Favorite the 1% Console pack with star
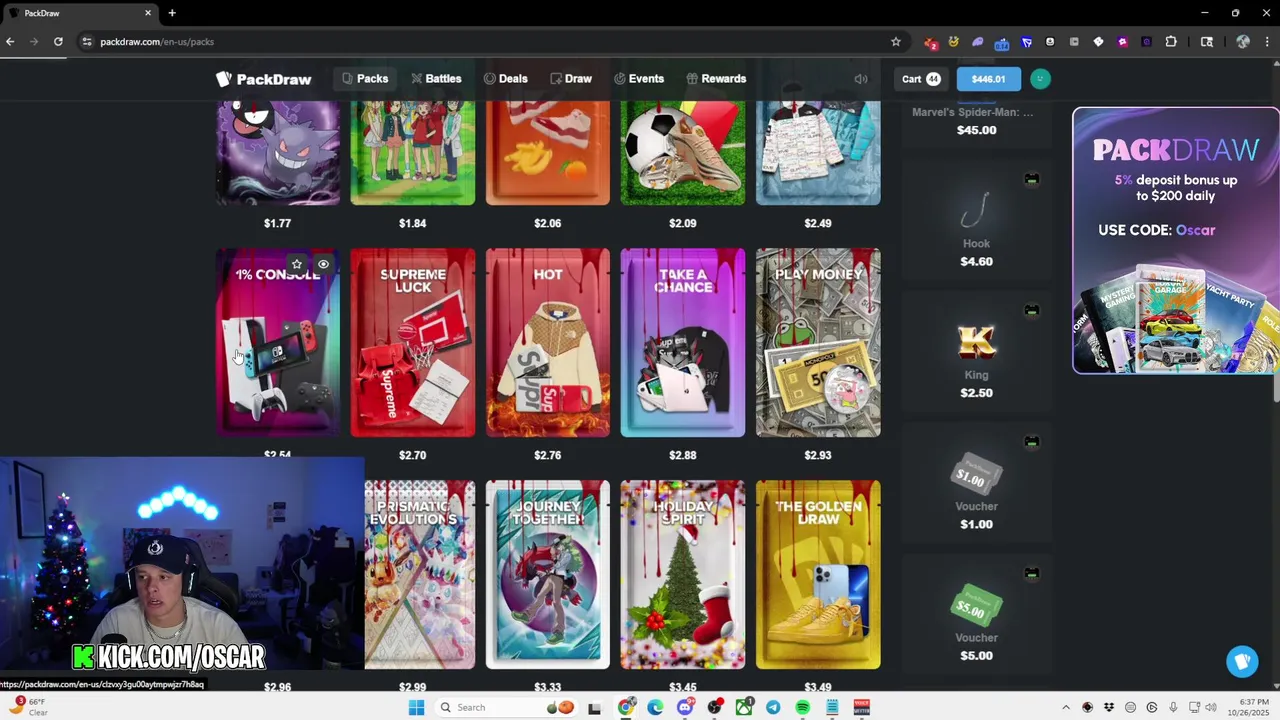 click(296, 265)
